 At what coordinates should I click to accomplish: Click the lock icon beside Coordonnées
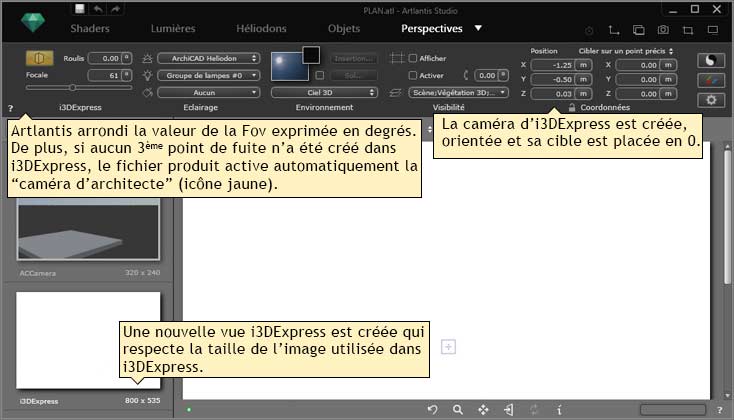(572, 107)
